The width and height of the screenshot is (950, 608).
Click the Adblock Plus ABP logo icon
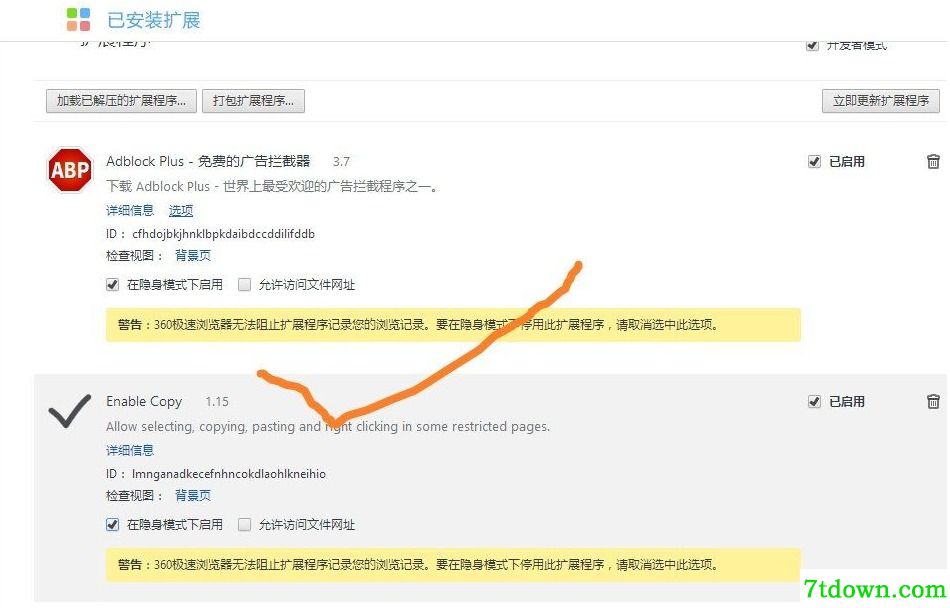point(70,170)
